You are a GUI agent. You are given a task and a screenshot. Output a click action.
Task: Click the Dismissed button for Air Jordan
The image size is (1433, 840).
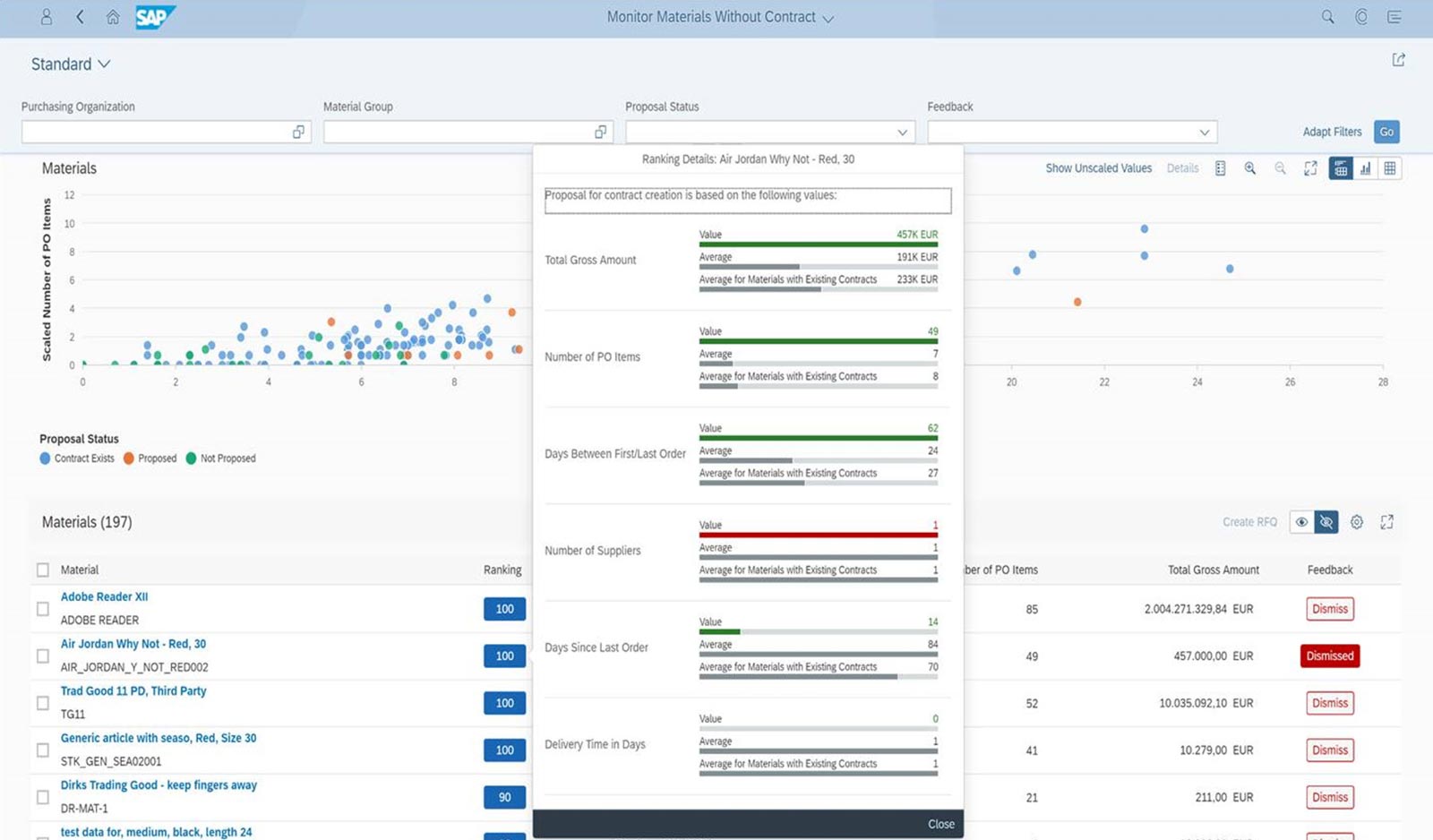point(1330,656)
